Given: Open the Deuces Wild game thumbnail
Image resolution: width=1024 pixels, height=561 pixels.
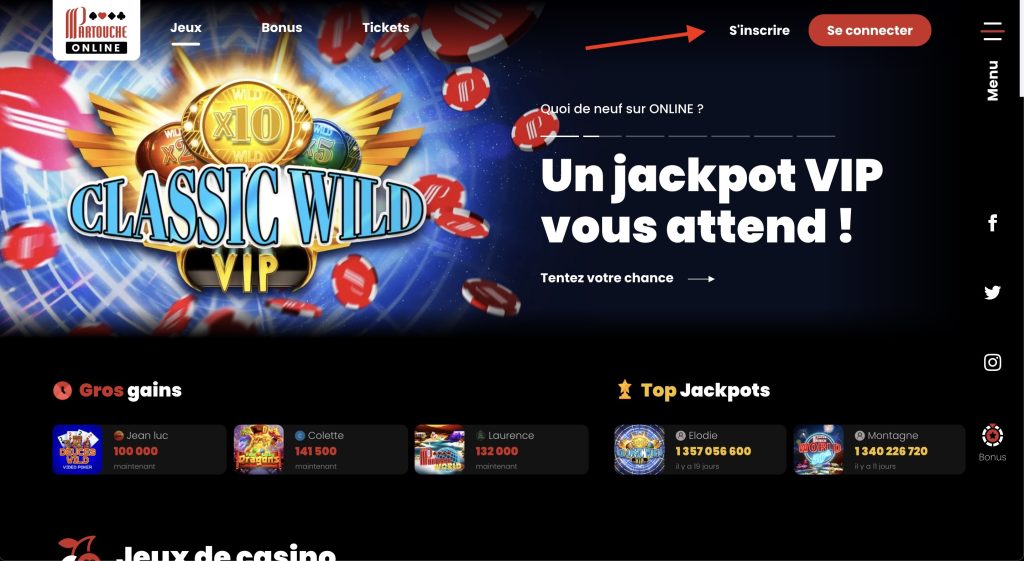Looking at the screenshot, I should (78, 449).
